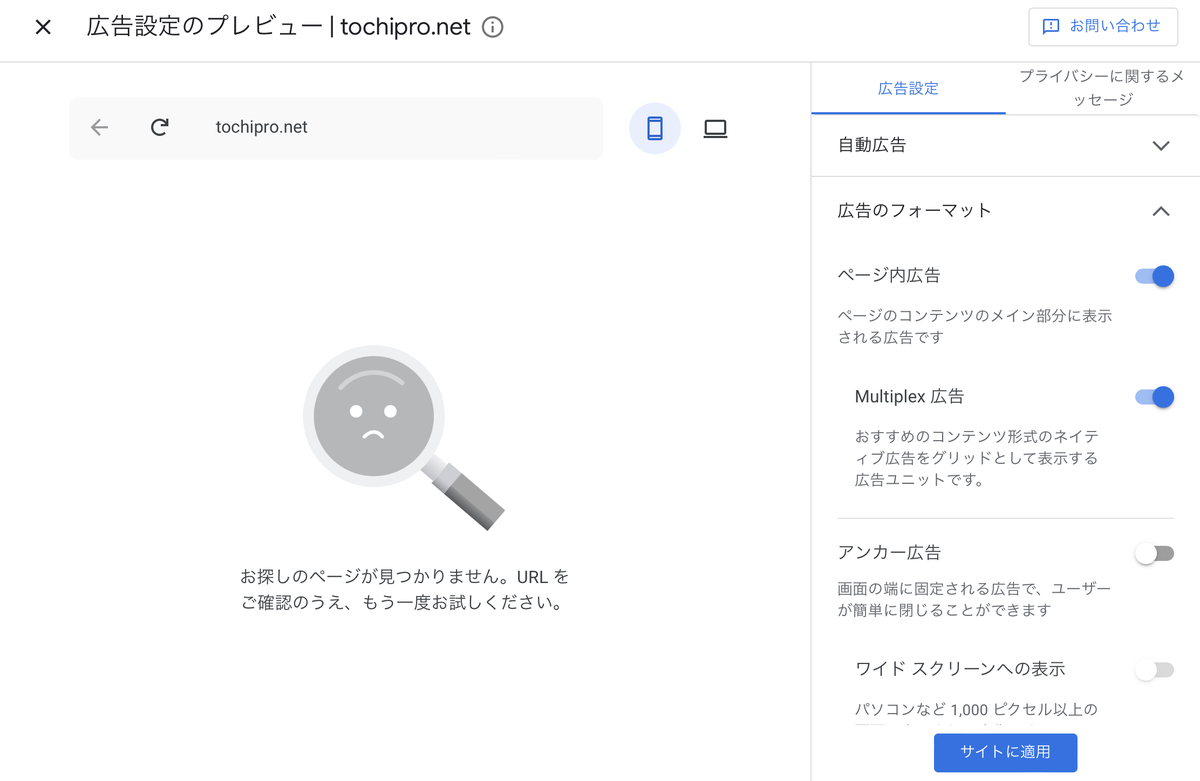Screen dimensions: 1200x781
Task: Switch to laptop desktop preview icon
Action: 715,128
